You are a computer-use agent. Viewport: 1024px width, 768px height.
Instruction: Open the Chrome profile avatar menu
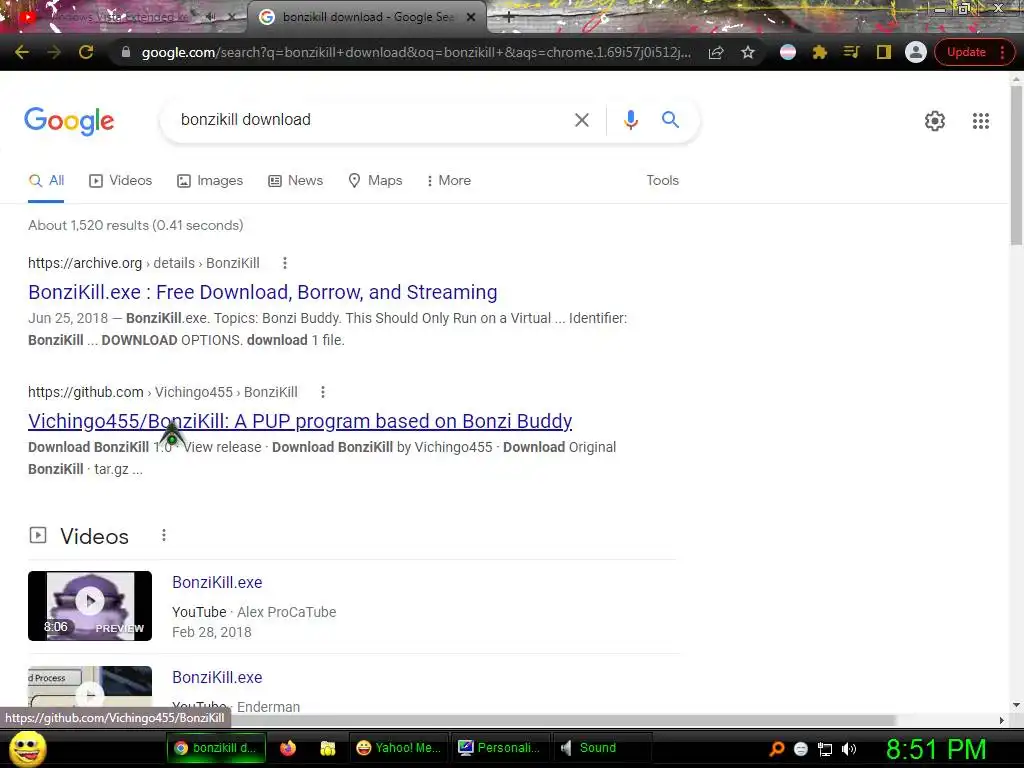click(x=916, y=52)
